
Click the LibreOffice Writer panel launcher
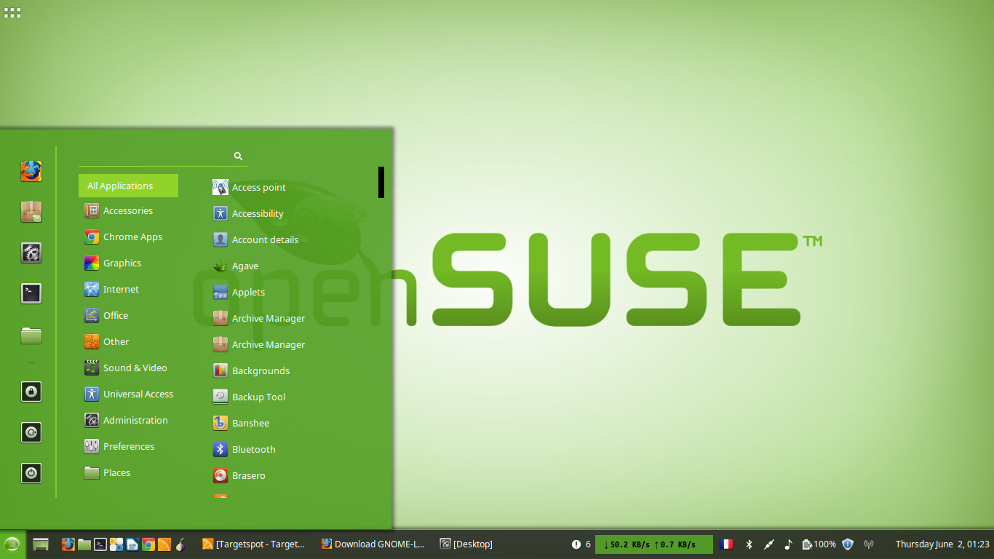(x=132, y=544)
